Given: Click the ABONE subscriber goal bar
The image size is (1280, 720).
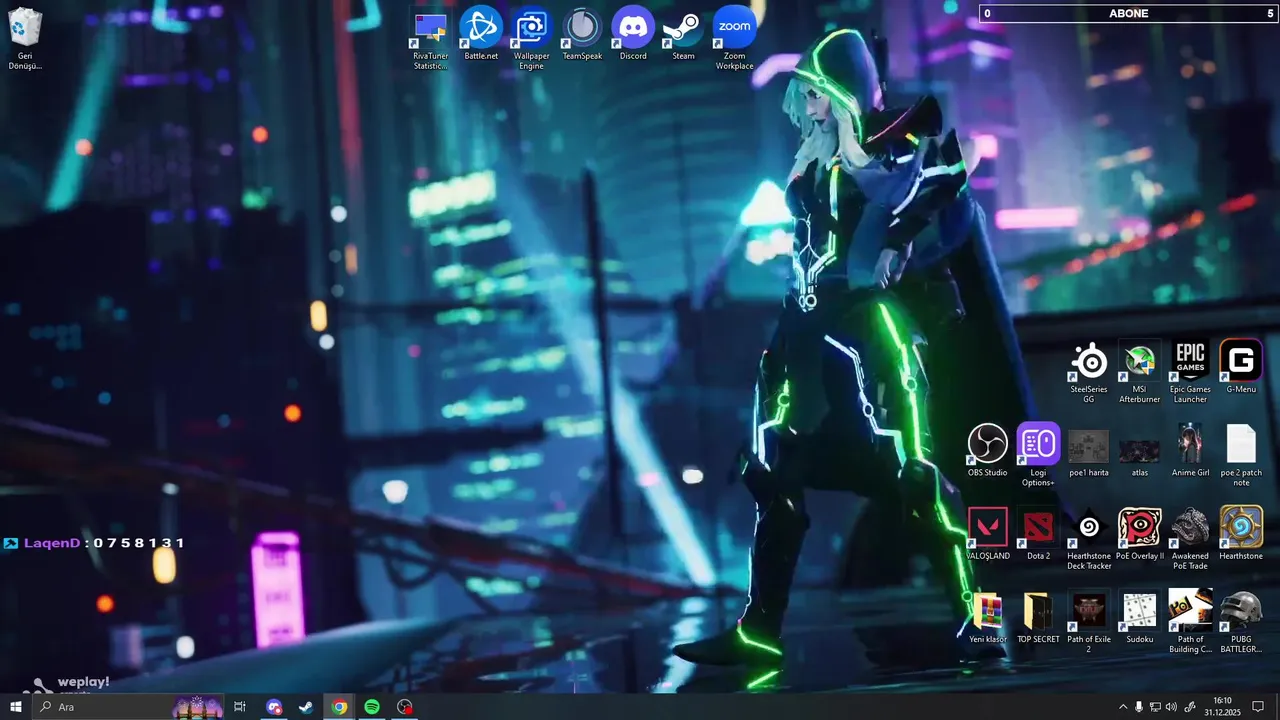Looking at the screenshot, I should click(1129, 13).
